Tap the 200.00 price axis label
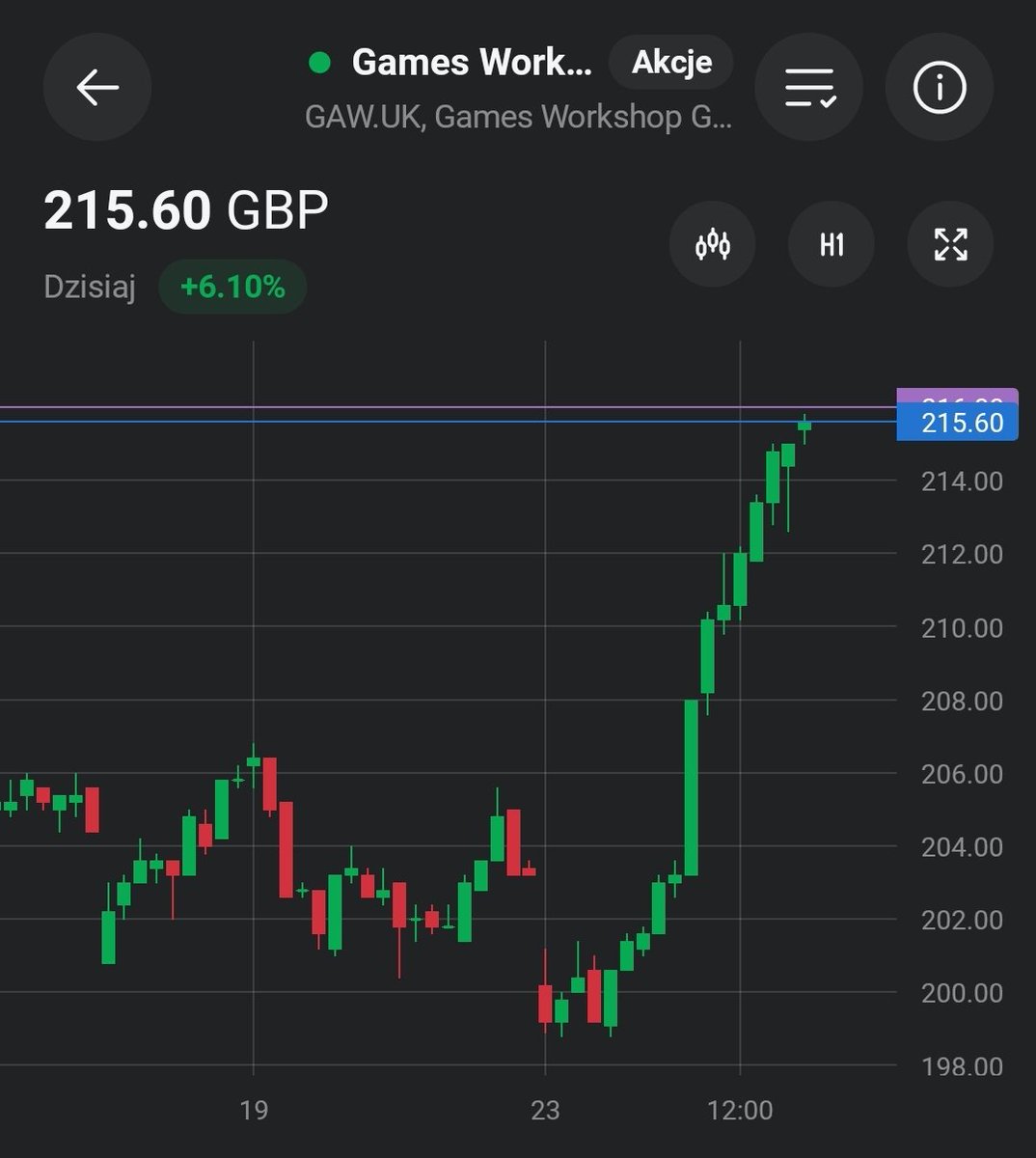 coord(962,993)
